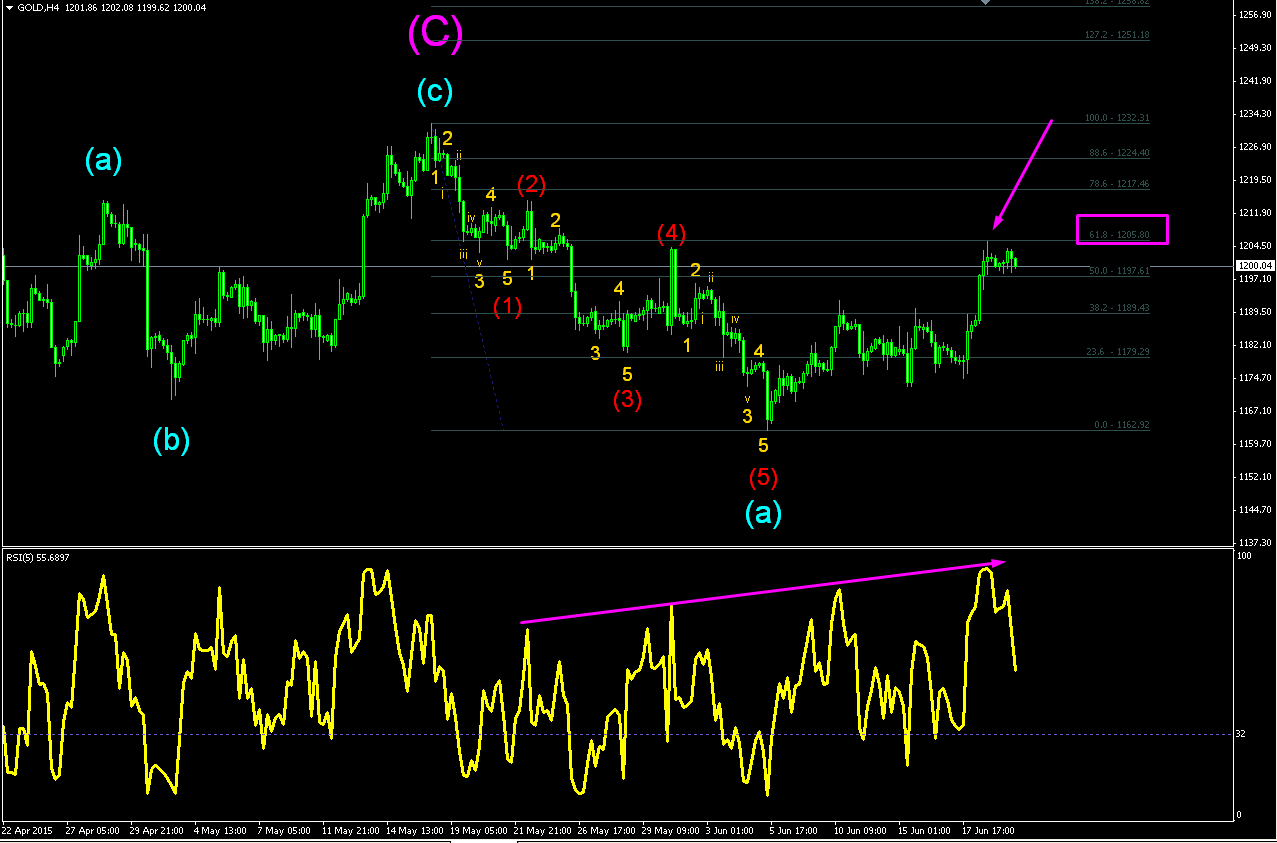The image size is (1277, 843).
Task: Click 29 Apr 21:00 on the time axis
Action: [156, 830]
